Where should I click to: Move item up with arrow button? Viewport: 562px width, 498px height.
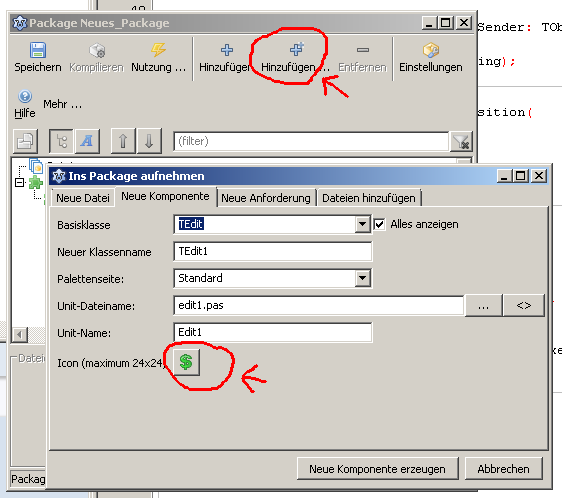[x=123, y=141]
